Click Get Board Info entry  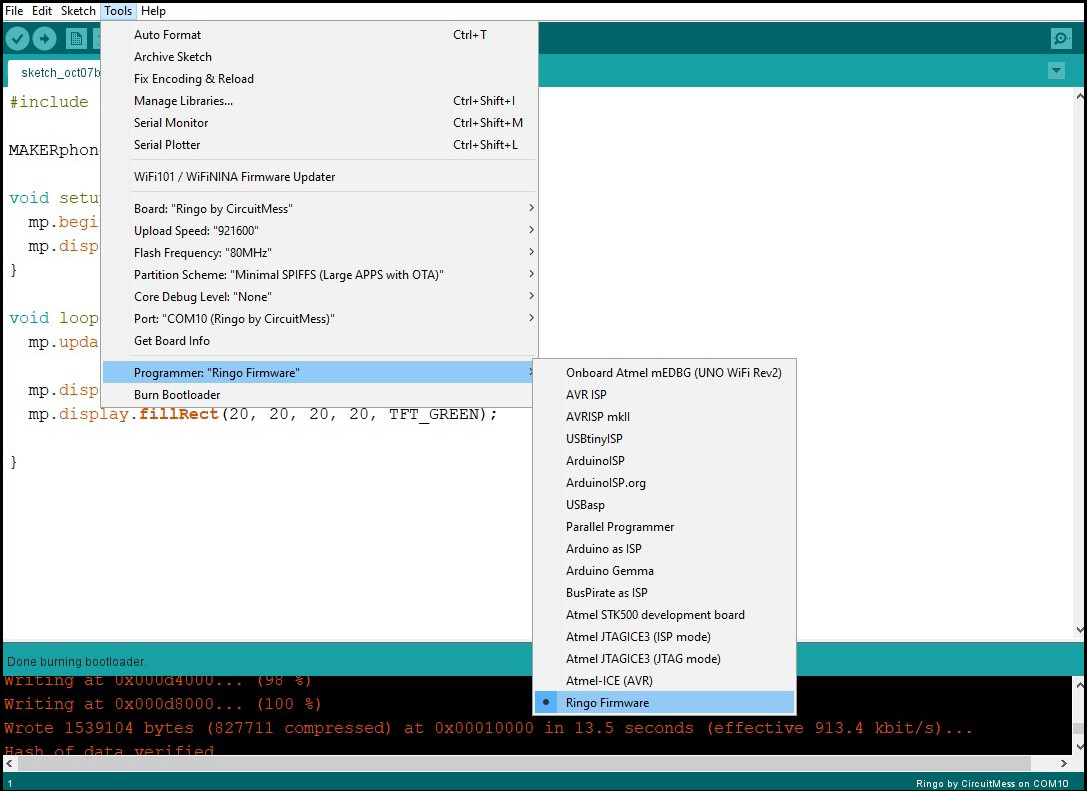[x=172, y=341]
